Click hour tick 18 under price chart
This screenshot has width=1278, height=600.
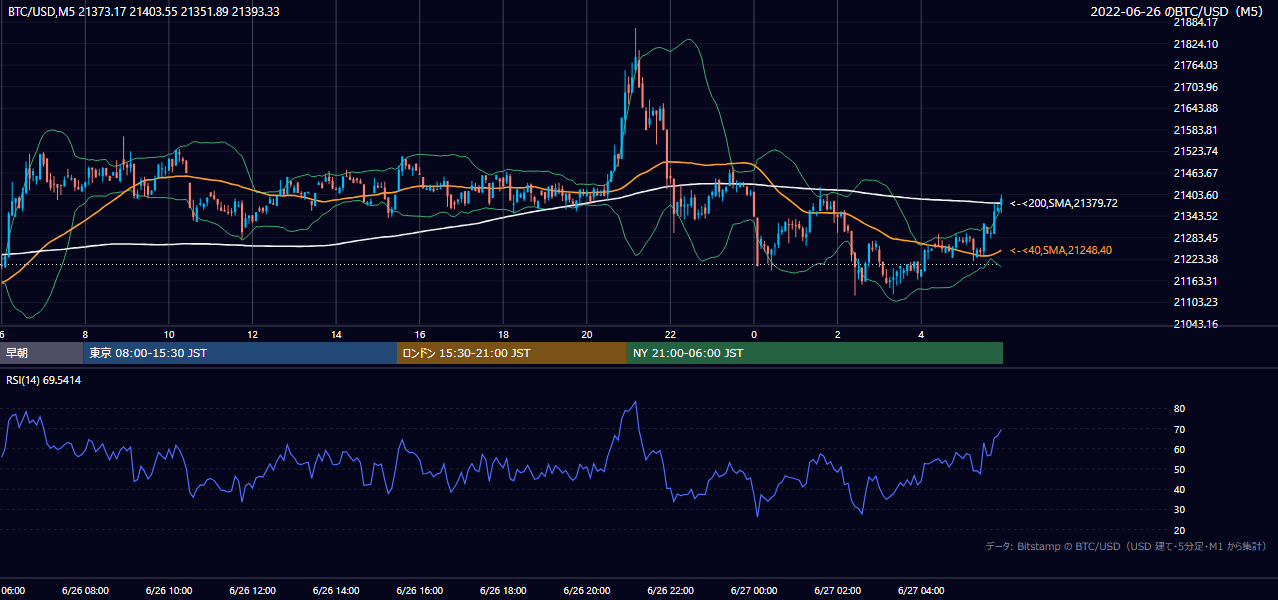[x=503, y=335]
